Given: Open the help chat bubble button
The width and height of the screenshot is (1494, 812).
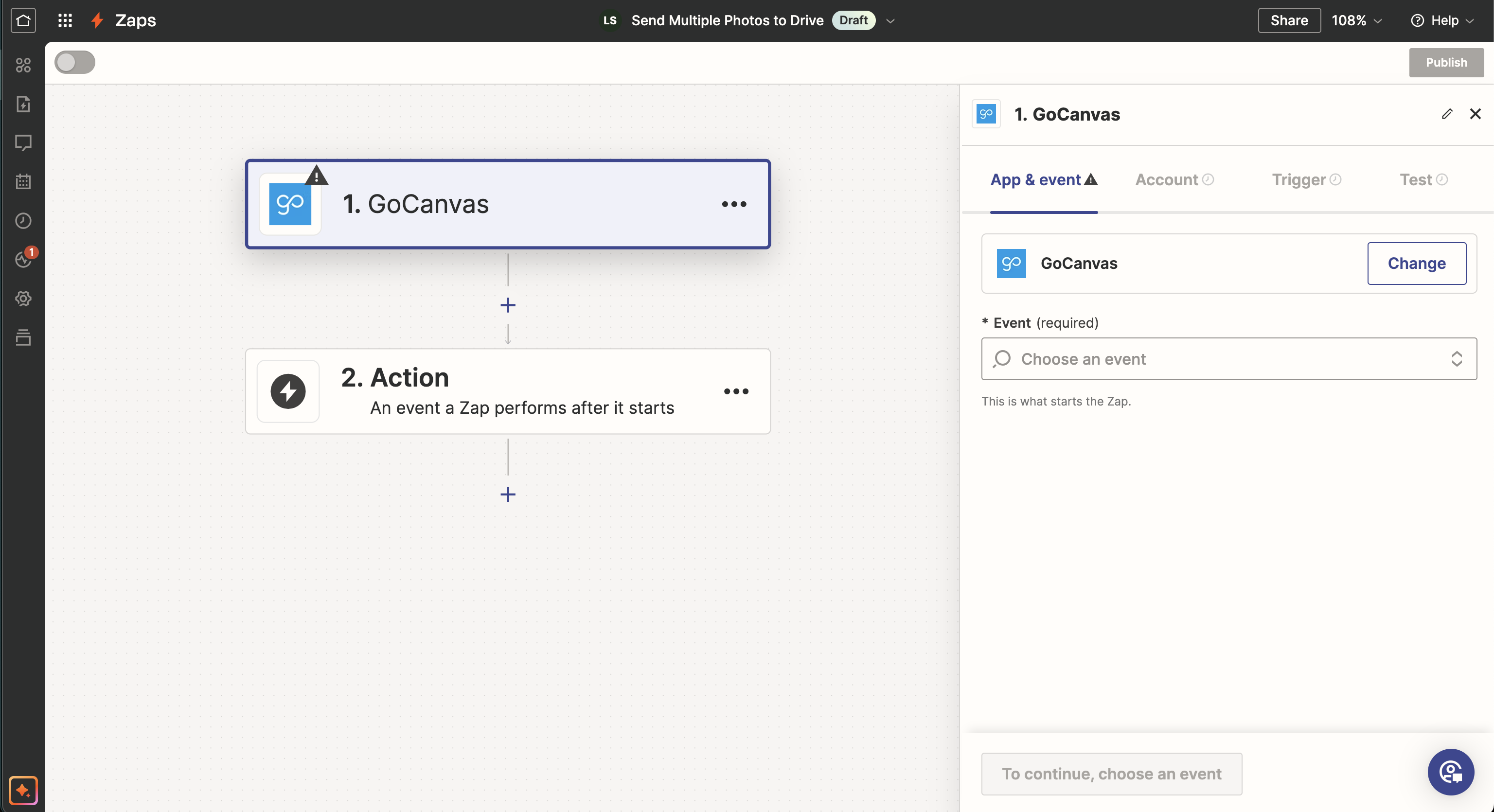Looking at the screenshot, I should (x=1451, y=772).
